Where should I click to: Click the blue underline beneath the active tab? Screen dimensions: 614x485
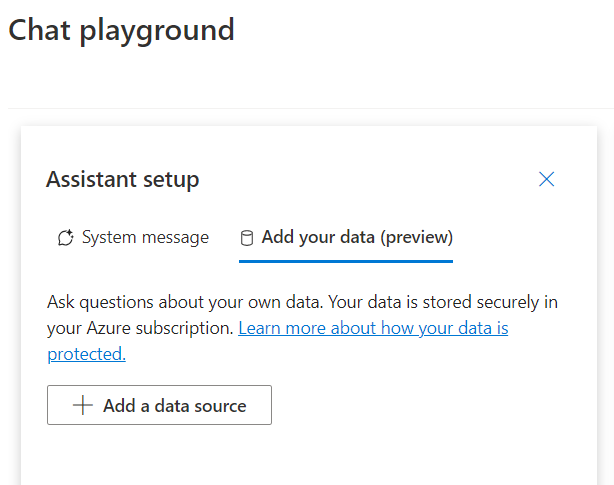click(x=346, y=261)
